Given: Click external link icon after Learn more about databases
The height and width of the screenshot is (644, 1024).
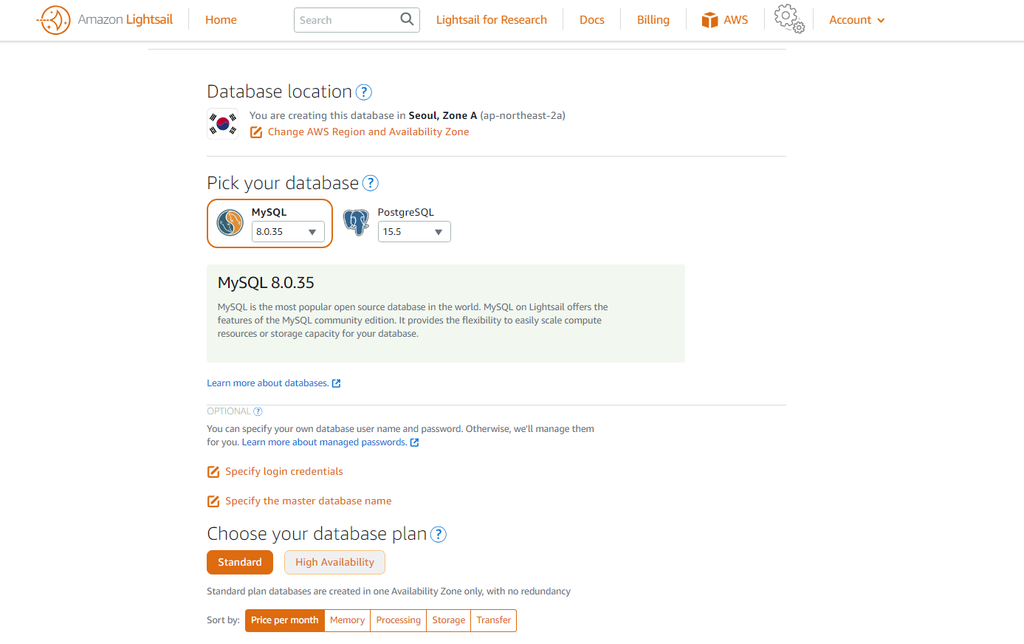Looking at the screenshot, I should [x=336, y=383].
